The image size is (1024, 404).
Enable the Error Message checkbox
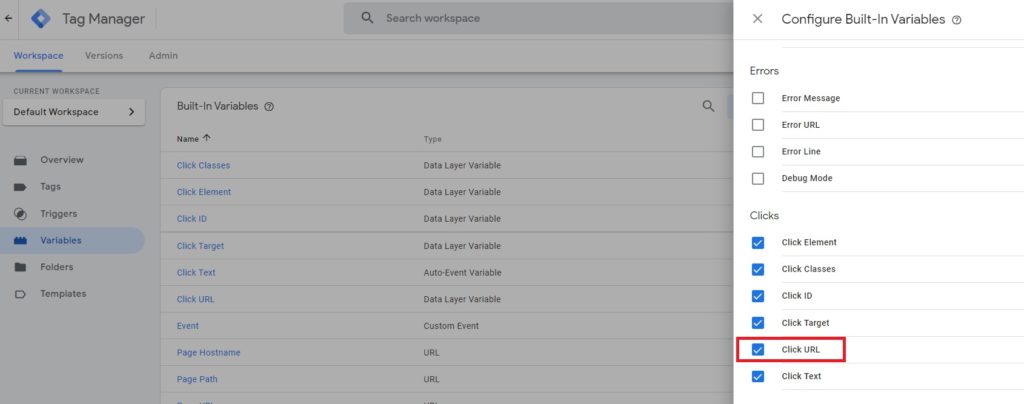pyautogui.click(x=758, y=98)
